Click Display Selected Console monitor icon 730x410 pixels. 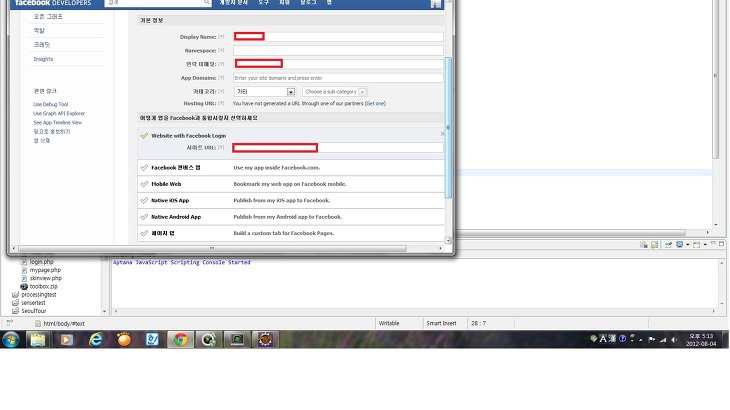click(679, 245)
